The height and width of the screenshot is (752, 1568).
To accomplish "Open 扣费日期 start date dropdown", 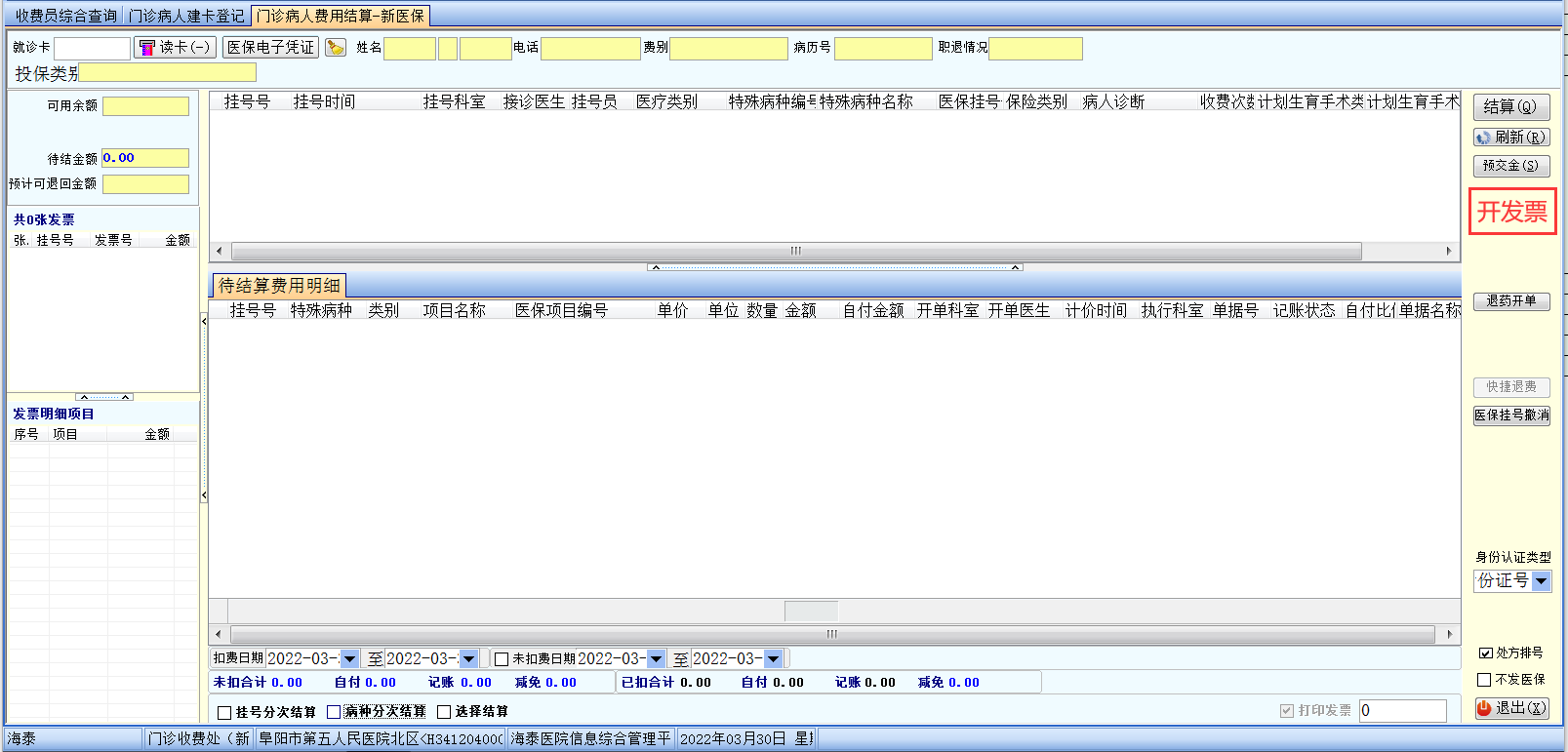I will (349, 659).
